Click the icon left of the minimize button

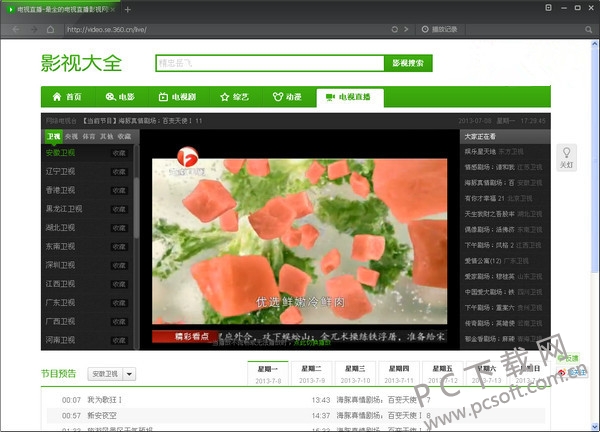(x=548, y=8)
